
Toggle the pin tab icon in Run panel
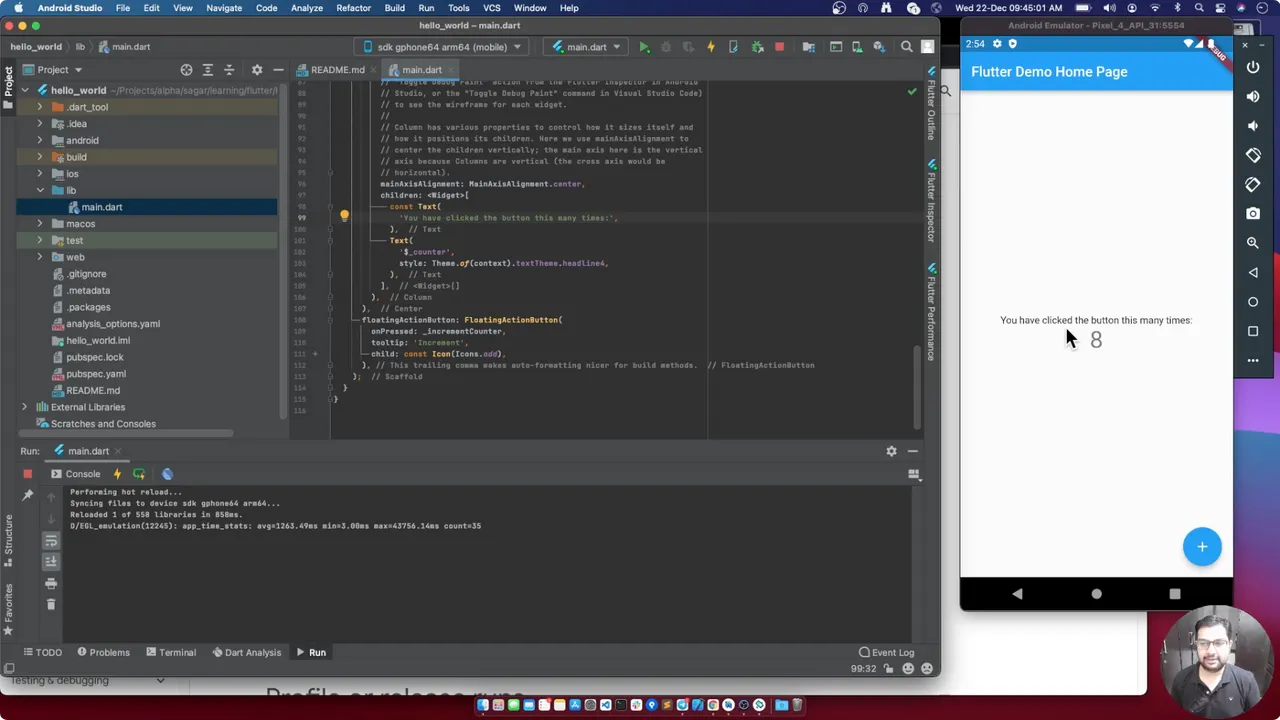(x=28, y=495)
